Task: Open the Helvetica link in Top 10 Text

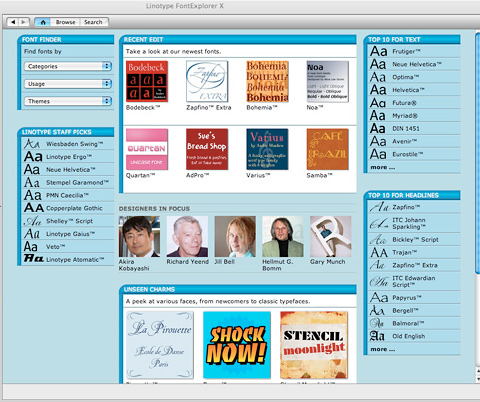Action: click(x=408, y=90)
